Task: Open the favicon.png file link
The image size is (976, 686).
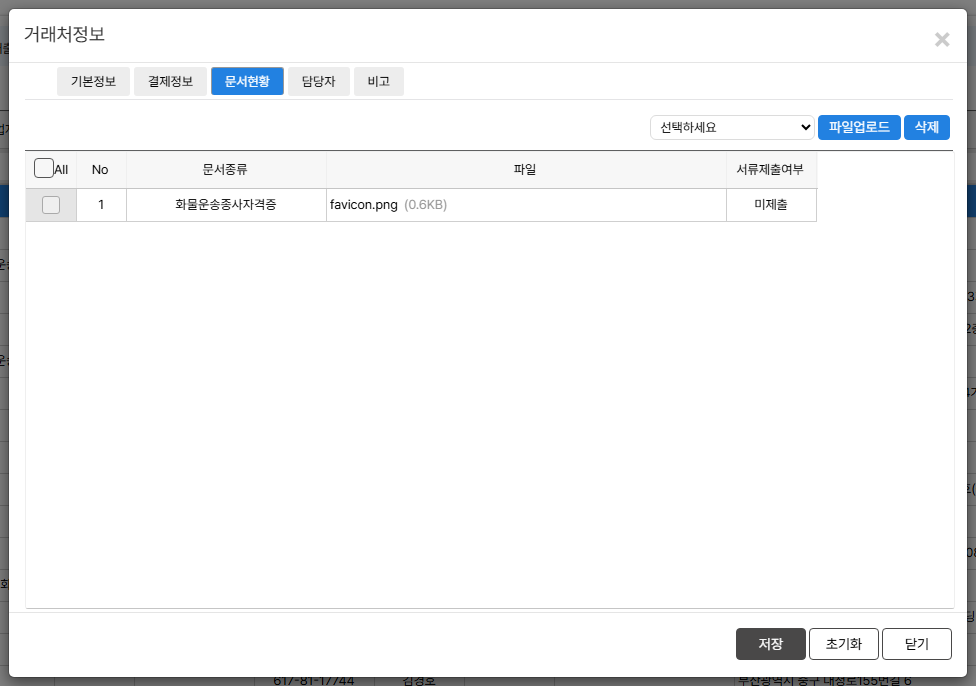Action: (x=364, y=205)
